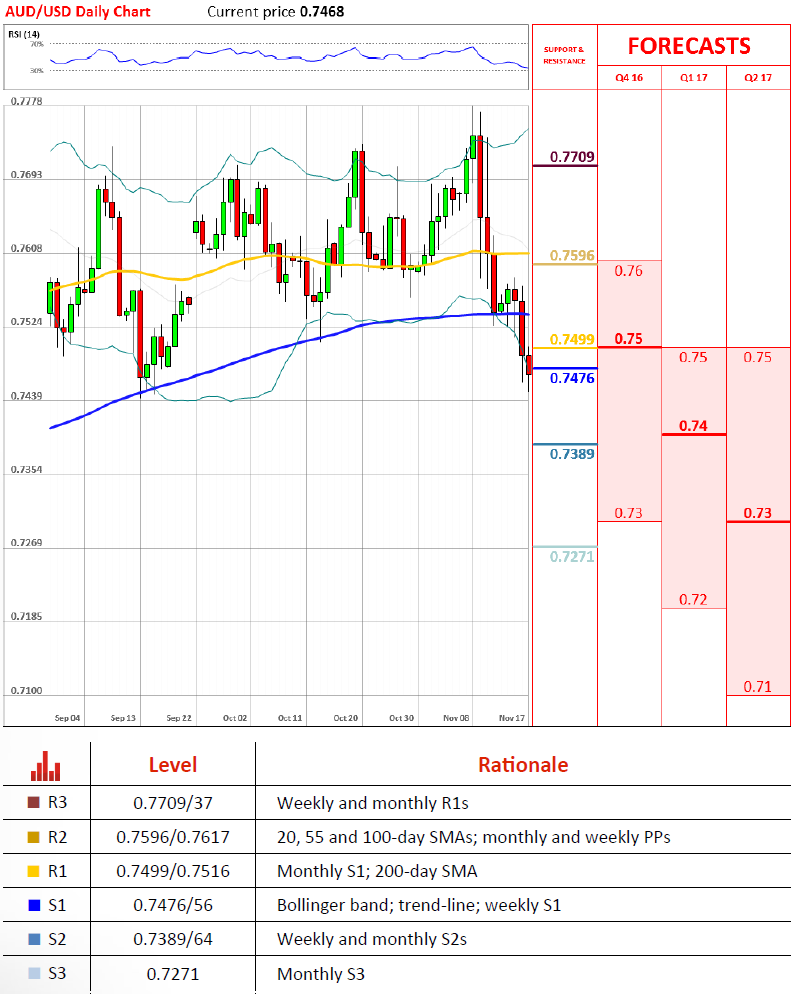This screenshot has height=994, width=797.
Task: Click the FORECASTS header
Action: (x=689, y=46)
